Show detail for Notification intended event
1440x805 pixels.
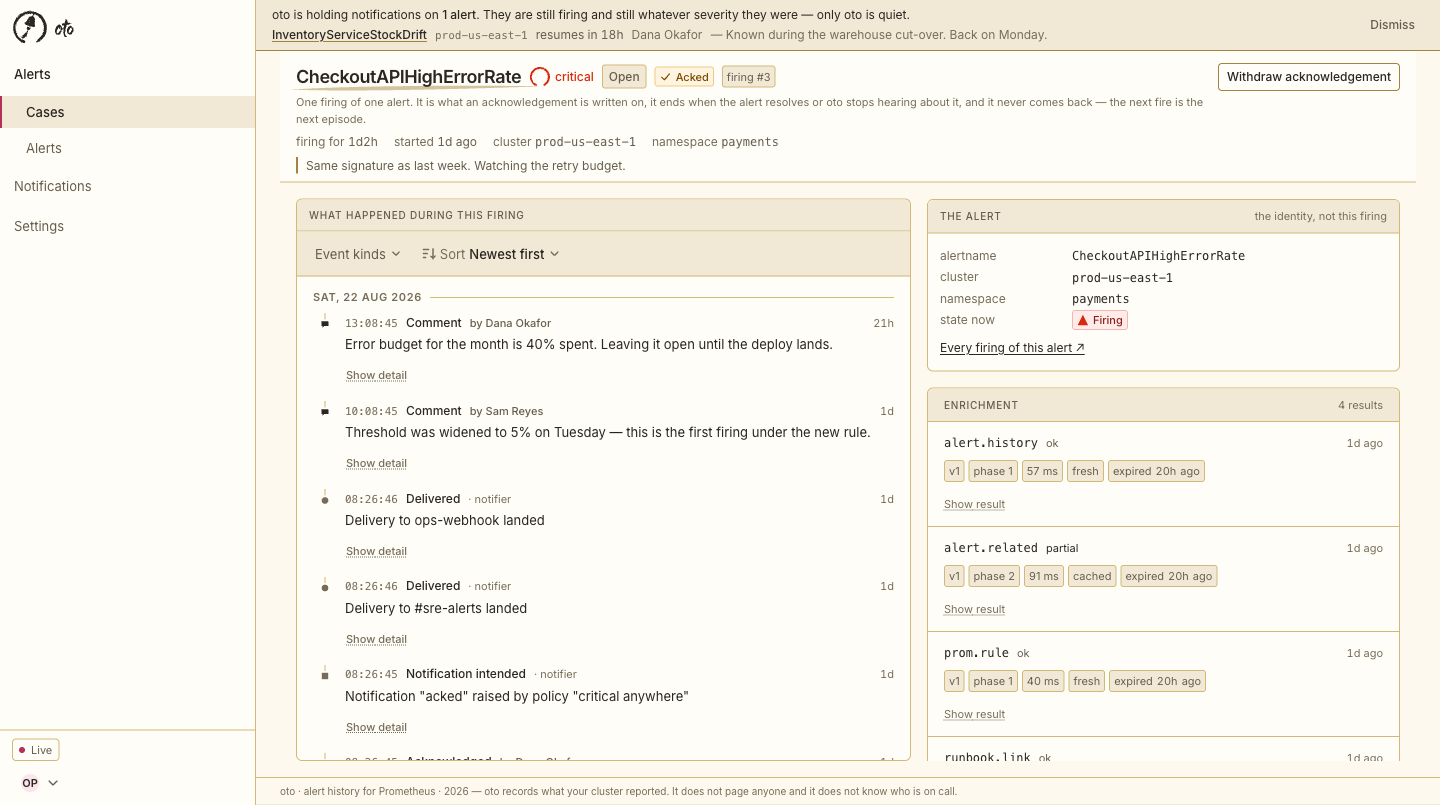pos(376,727)
